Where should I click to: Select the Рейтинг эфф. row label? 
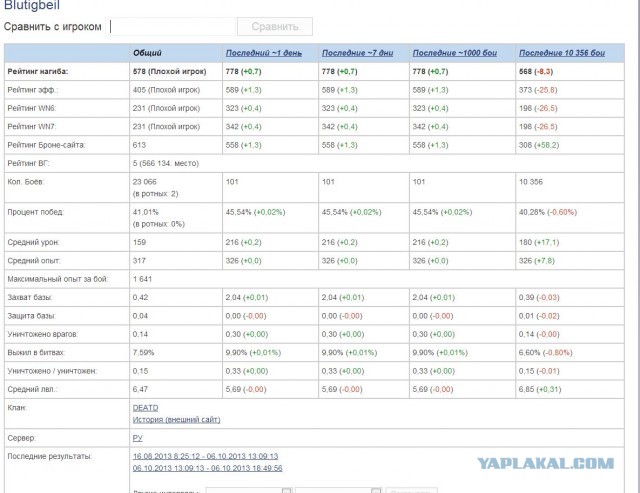(33, 90)
